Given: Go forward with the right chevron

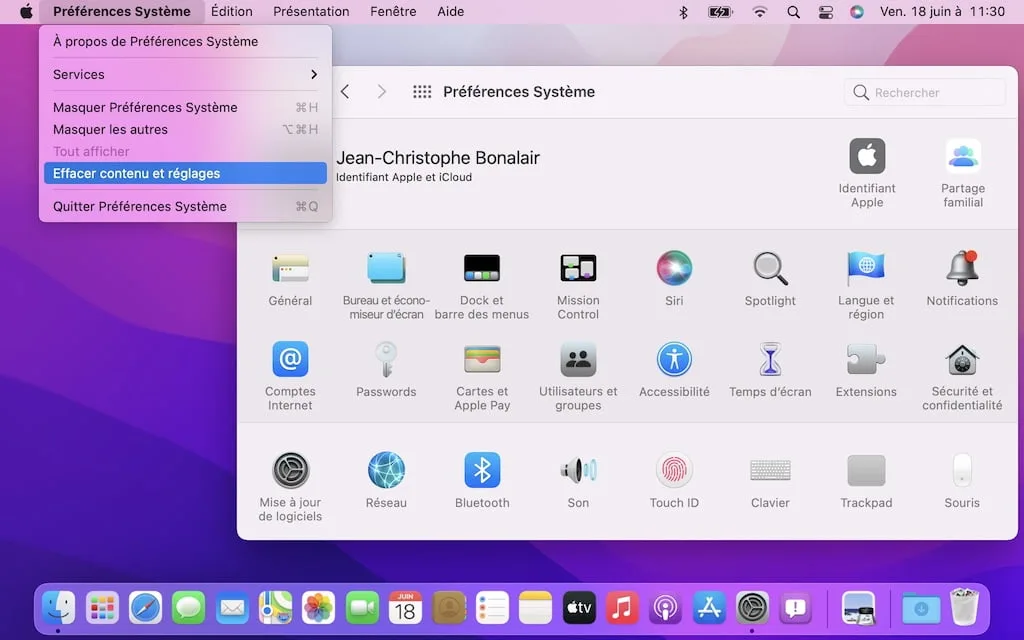Looking at the screenshot, I should 382,92.
